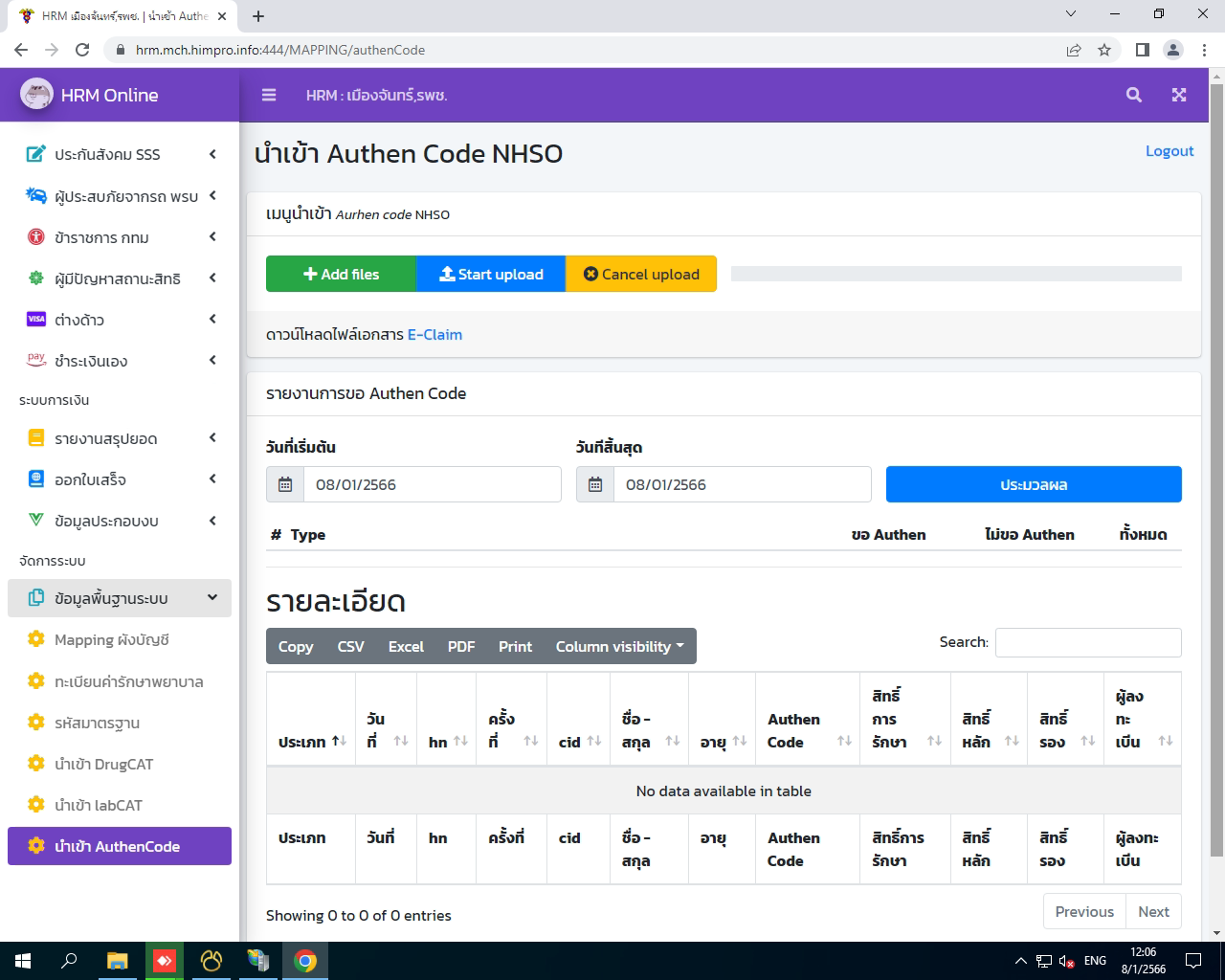
Task: Click the search magnifier in the top bar
Action: [x=1133, y=95]
